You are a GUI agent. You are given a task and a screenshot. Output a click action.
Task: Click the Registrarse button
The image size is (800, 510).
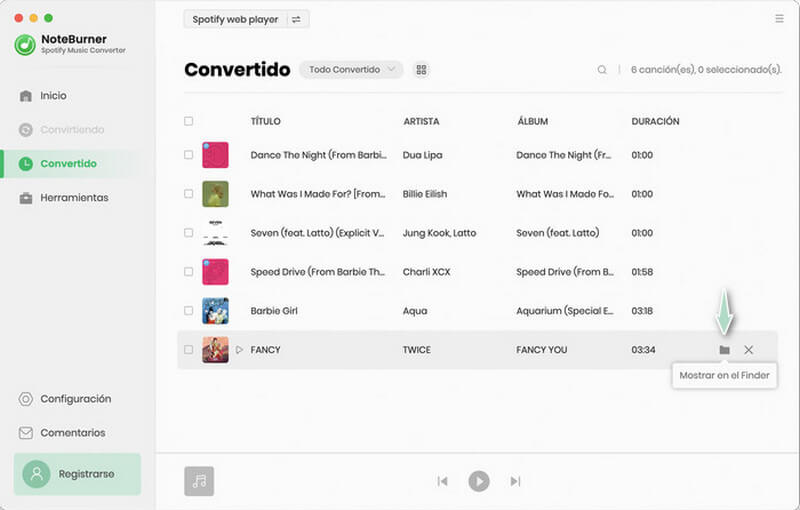pos(77,474)
